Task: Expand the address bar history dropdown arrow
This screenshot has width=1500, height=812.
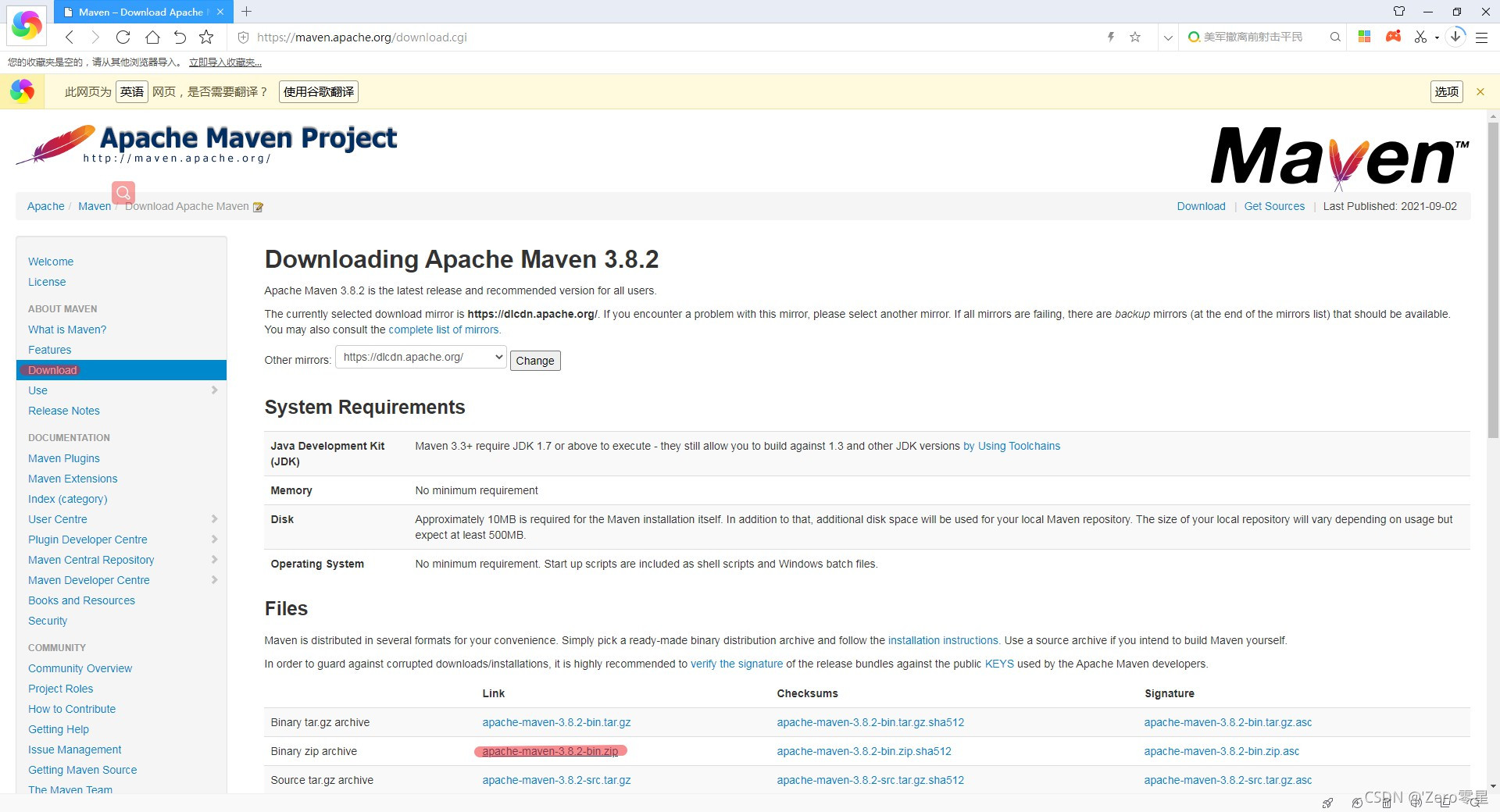Action: point(1168,37)
